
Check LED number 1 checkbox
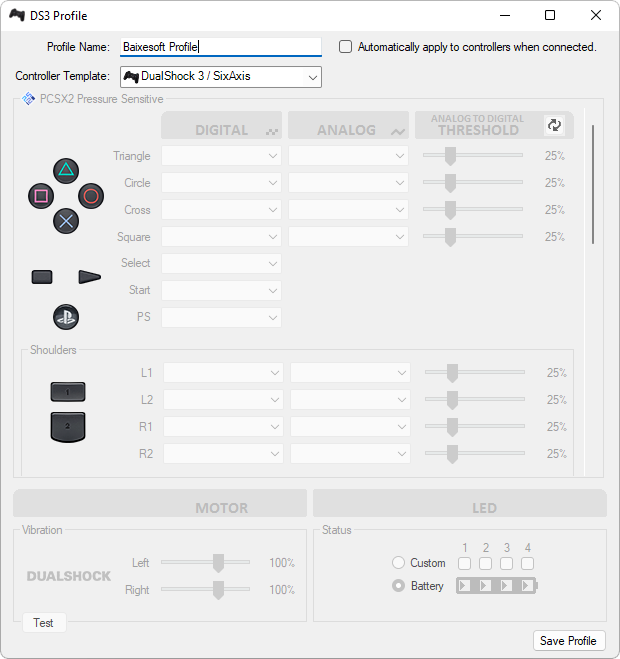click(x=465, y=564)
